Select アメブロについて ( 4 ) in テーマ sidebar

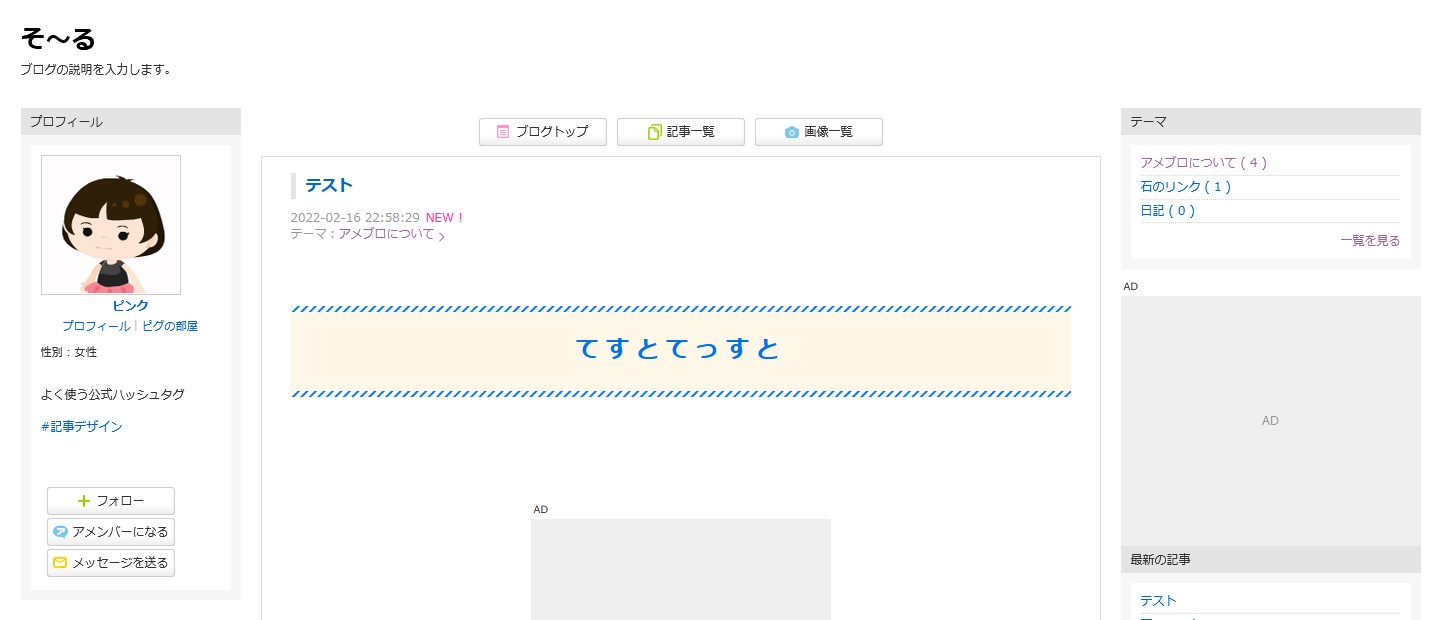pyautogui.click(x=1204, y=162)
